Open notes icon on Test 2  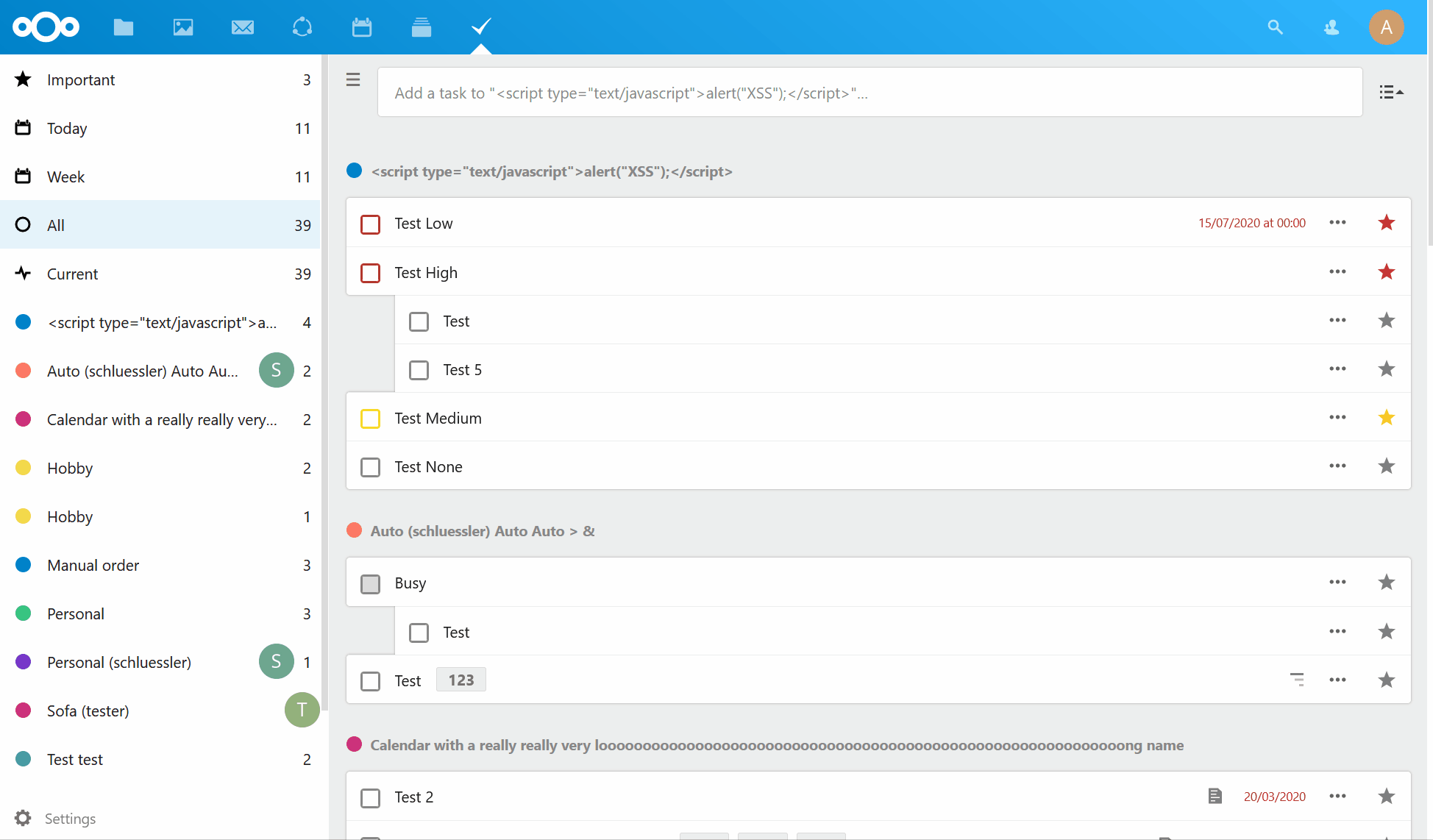point(1215,797)
